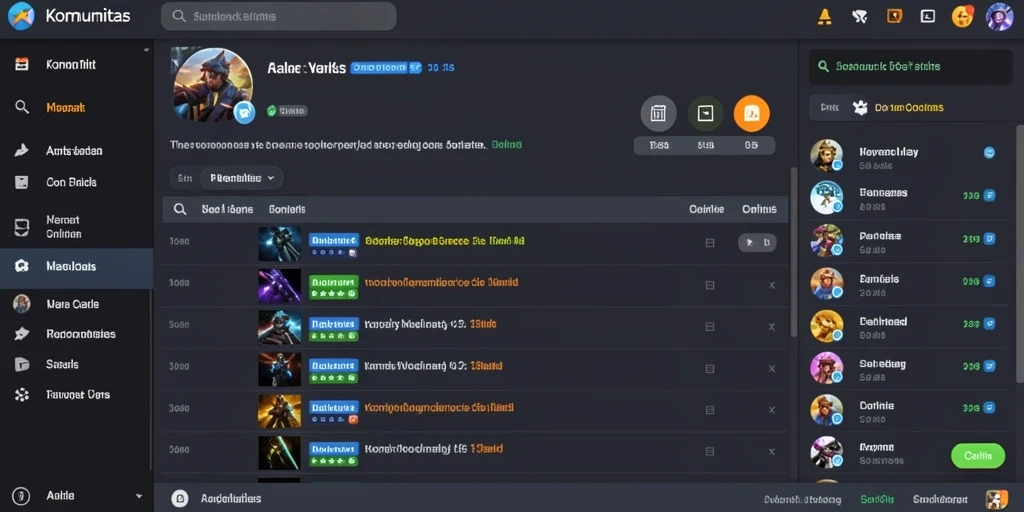This screenshot has height=512, width=1024.
Task: Remove the green blade row with its X
Action: pos(772,452)
